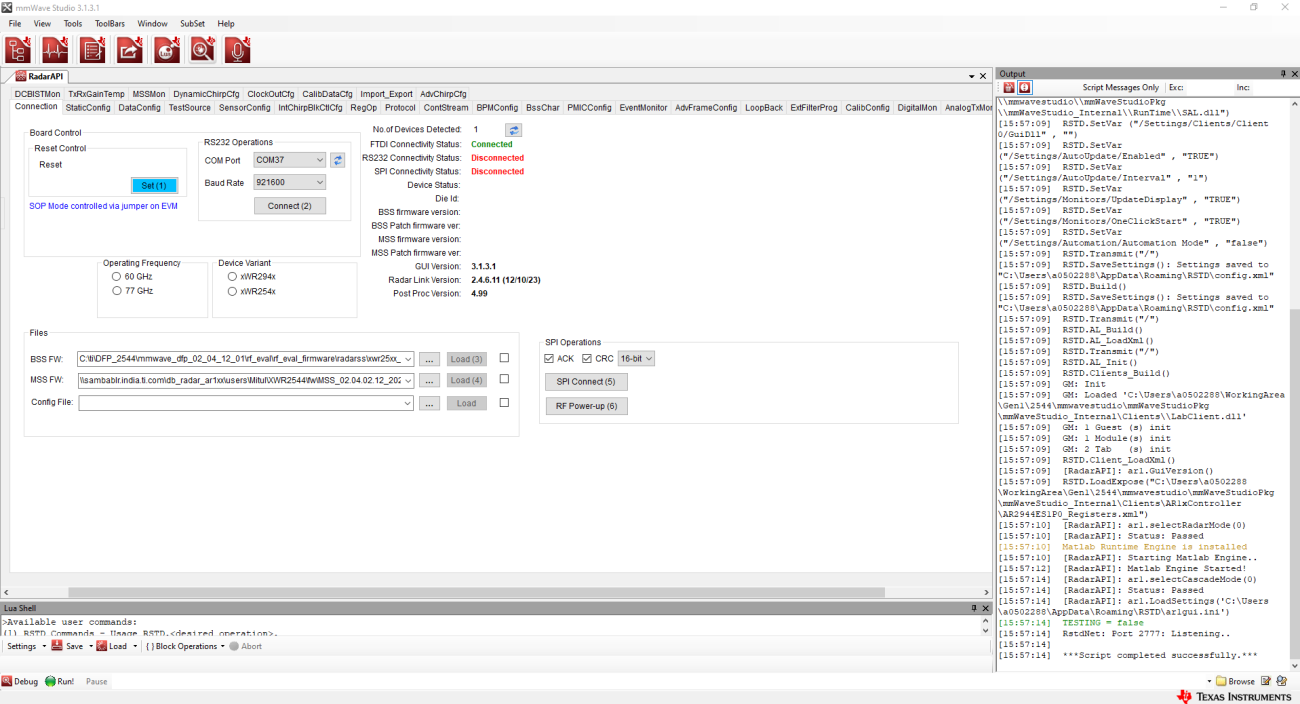Refresh the COM port list
The width and height of the screenshot is (1300, 704).
[x=338, y=160]
